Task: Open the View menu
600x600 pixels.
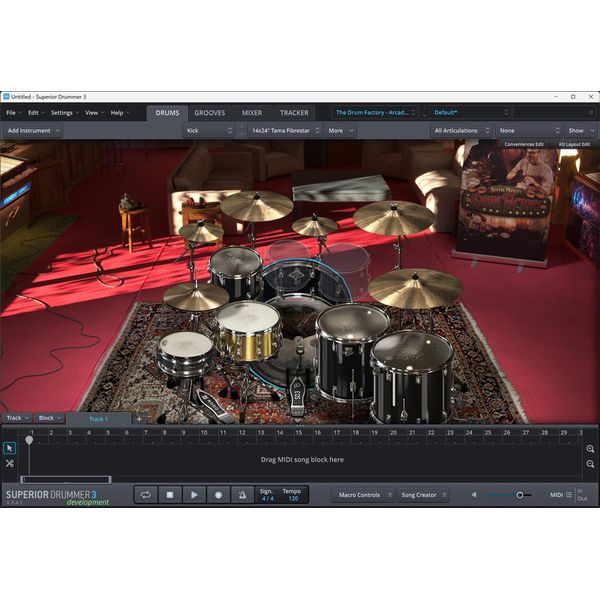Action: tap(93, 112)
